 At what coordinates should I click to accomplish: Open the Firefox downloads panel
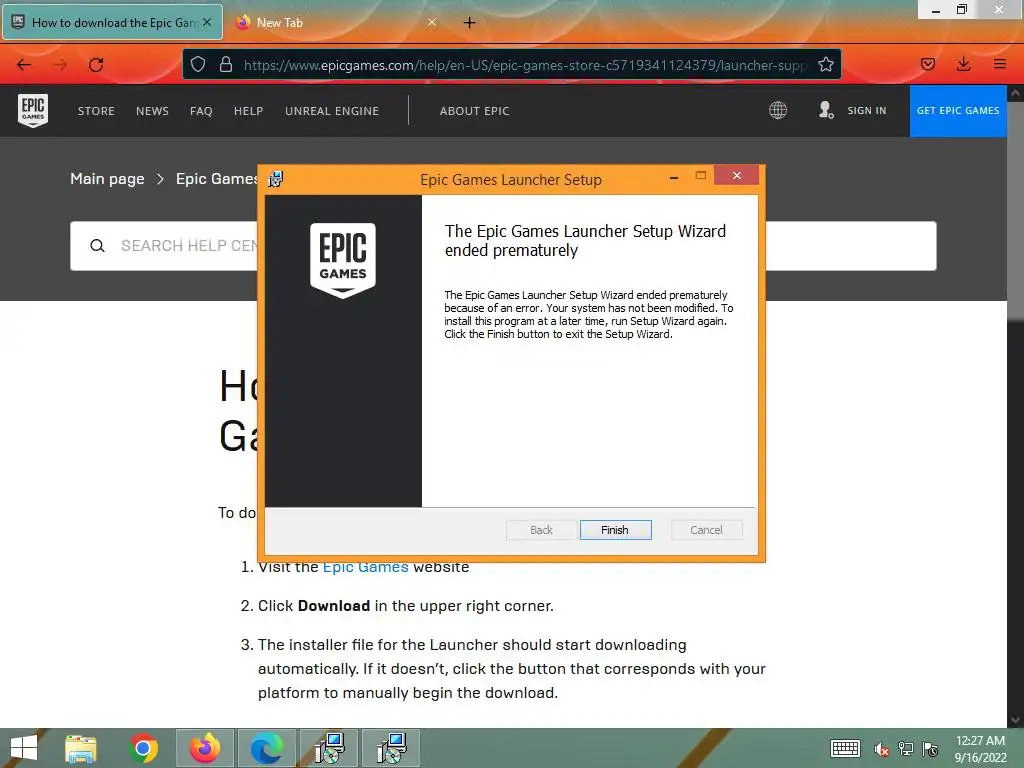point(963,64)
